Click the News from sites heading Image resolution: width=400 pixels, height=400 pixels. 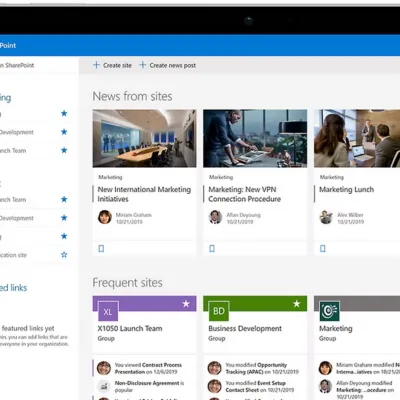(x=132, y=96)
